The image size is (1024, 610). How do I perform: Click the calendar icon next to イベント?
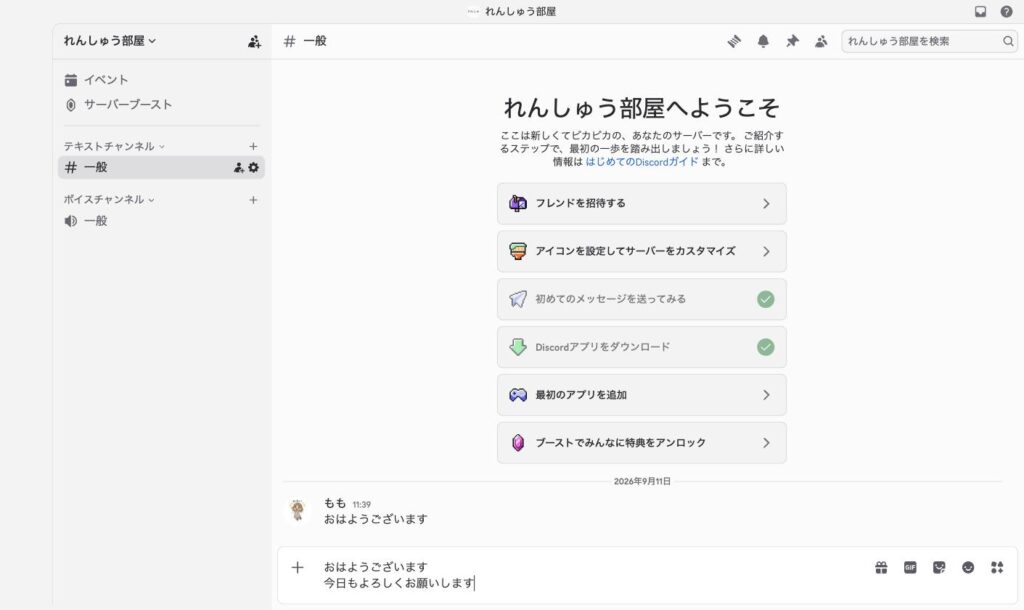coord(71,80)
